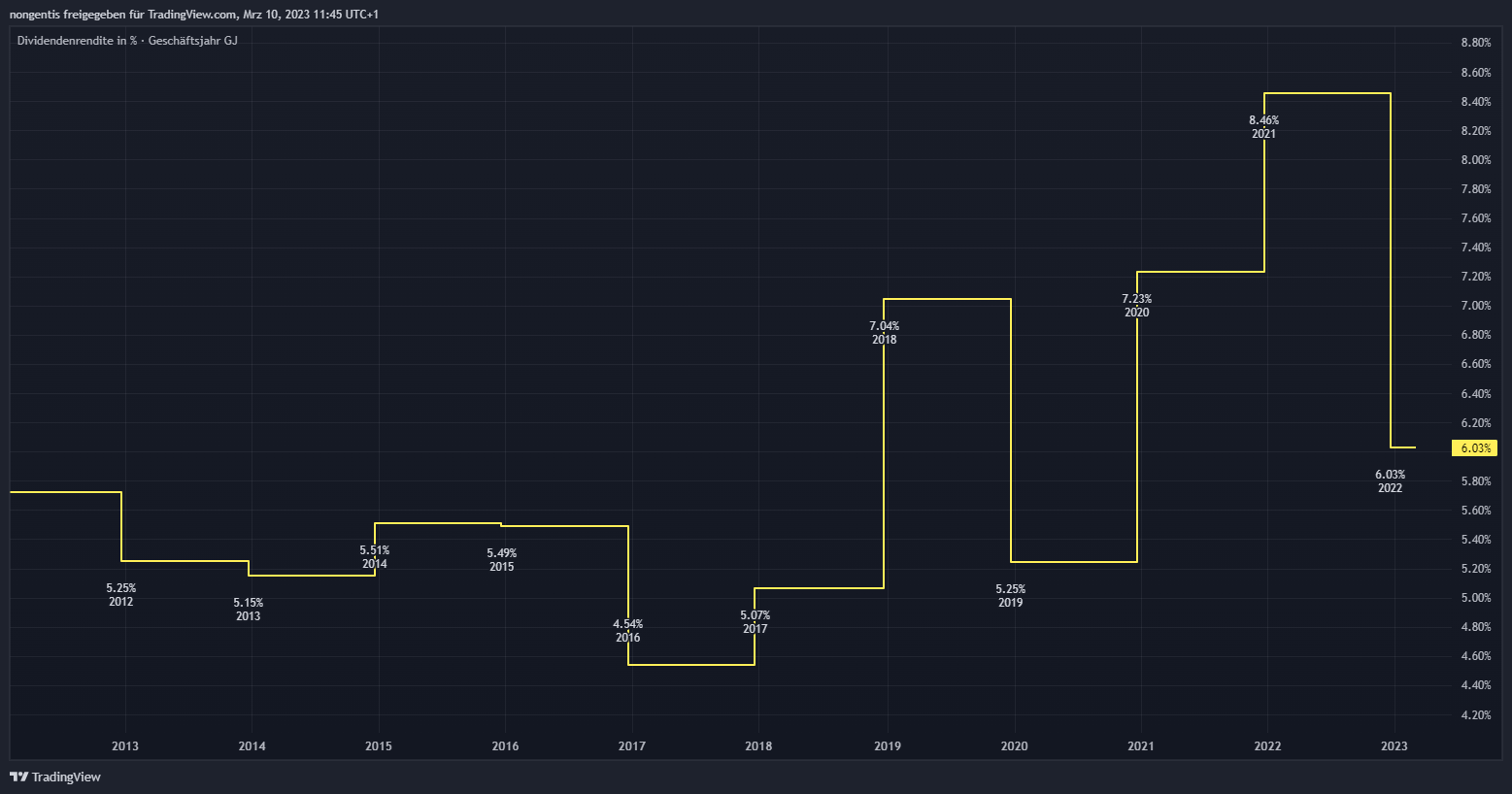Select the 5.25% 2012 data label

pyautogui.click(x=120, y=595)
